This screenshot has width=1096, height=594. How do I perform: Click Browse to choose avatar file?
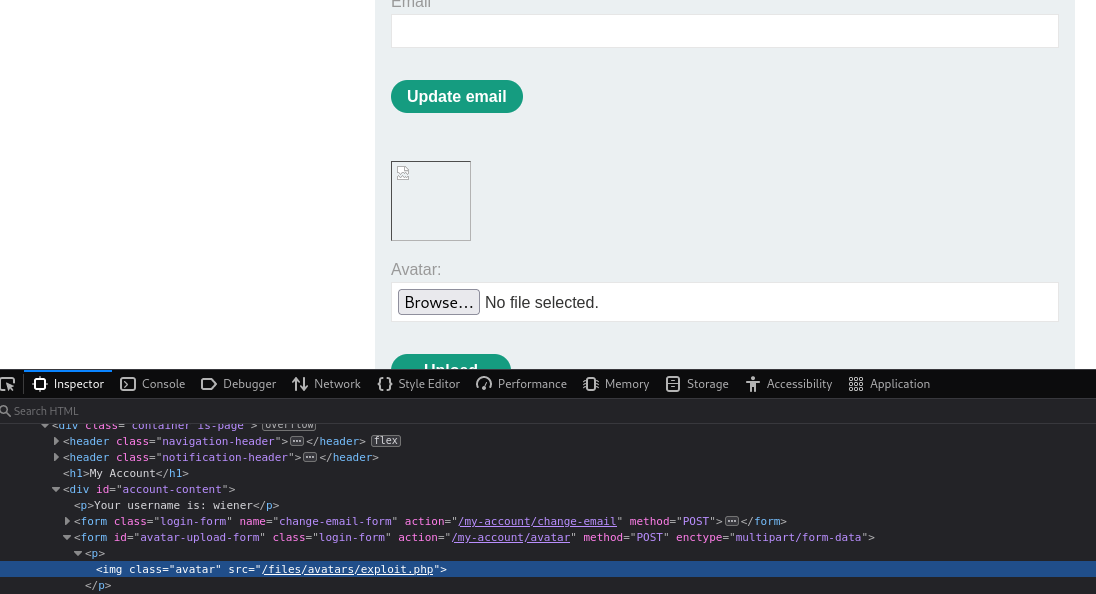coord(438,302)
